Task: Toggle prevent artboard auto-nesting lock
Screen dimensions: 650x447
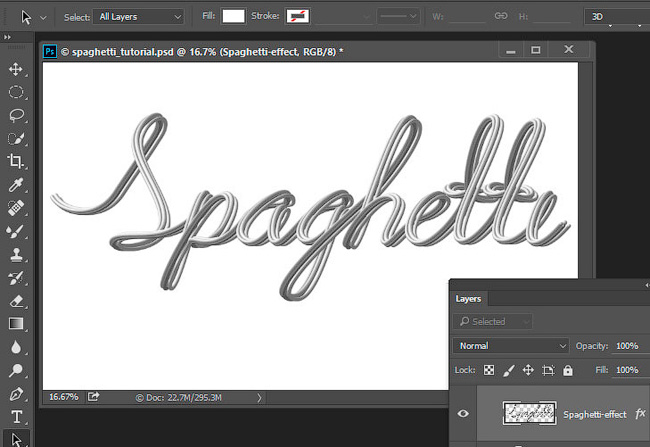Action: coord(548,370)
